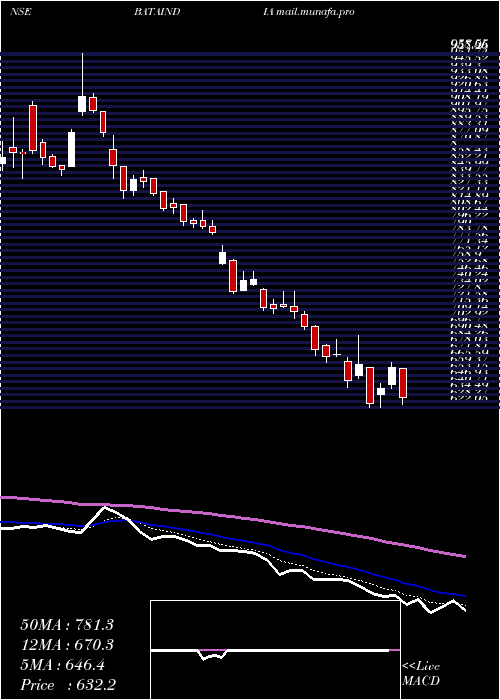Click the 877.09 price axis label
Image resolution: width=500 pixels, height=700 pixels.
point(468,130)
